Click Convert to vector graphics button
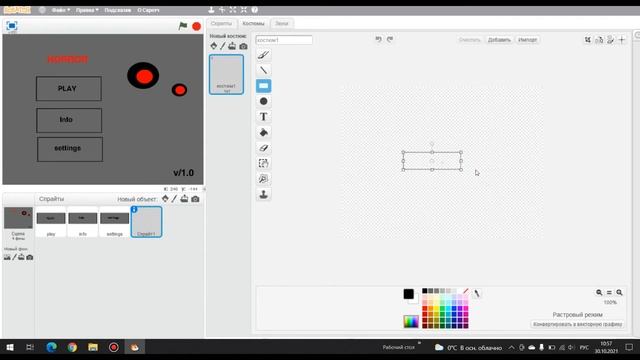Image resolution: width=640 pixels, height=360 pixels. coord(578,324)
